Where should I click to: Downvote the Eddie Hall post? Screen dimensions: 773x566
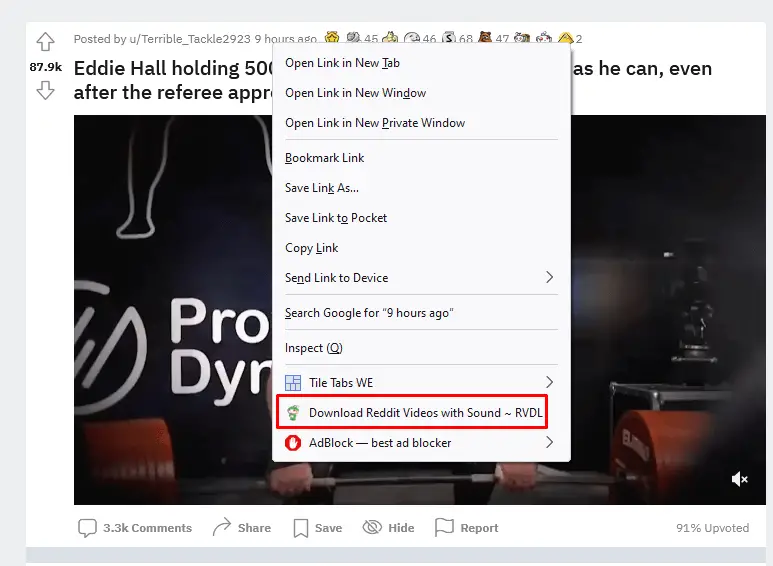45,91
